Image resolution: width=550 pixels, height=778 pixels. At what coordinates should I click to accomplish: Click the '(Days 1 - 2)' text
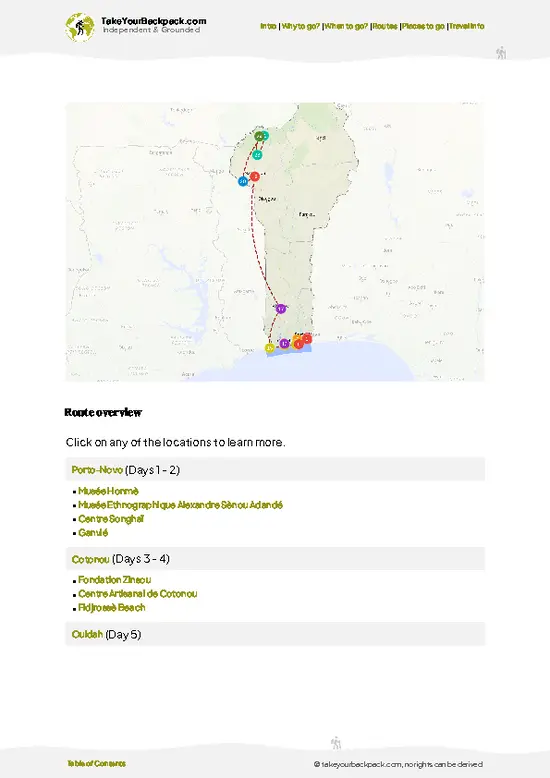pos(152,470)
